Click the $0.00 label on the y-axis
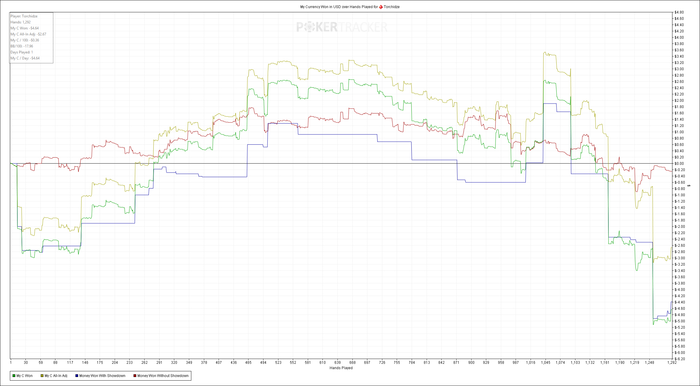 (x=679, y=163)
